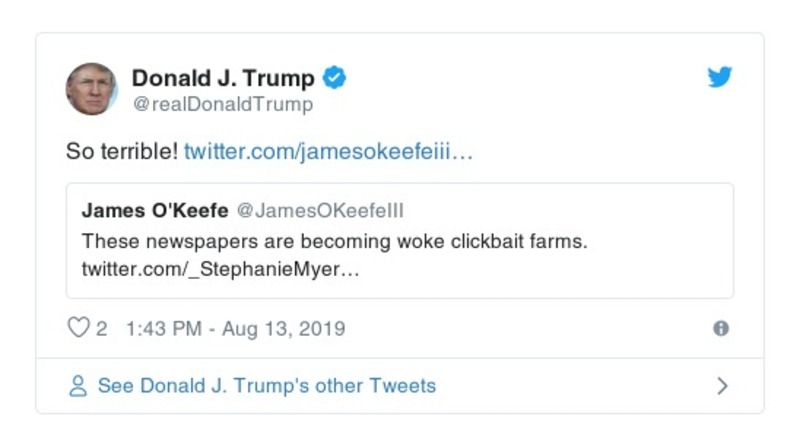
Task: Open the Twitter Ads info icon
Action: pos(720,328)
